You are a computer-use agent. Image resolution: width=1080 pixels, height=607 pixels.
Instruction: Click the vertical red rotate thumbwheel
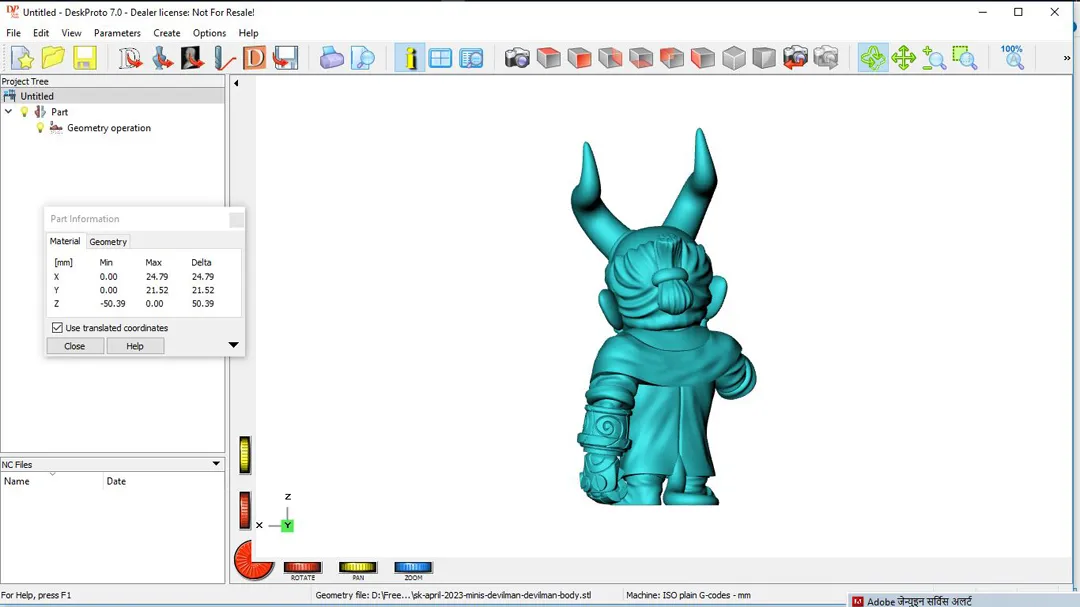(245, 511)
